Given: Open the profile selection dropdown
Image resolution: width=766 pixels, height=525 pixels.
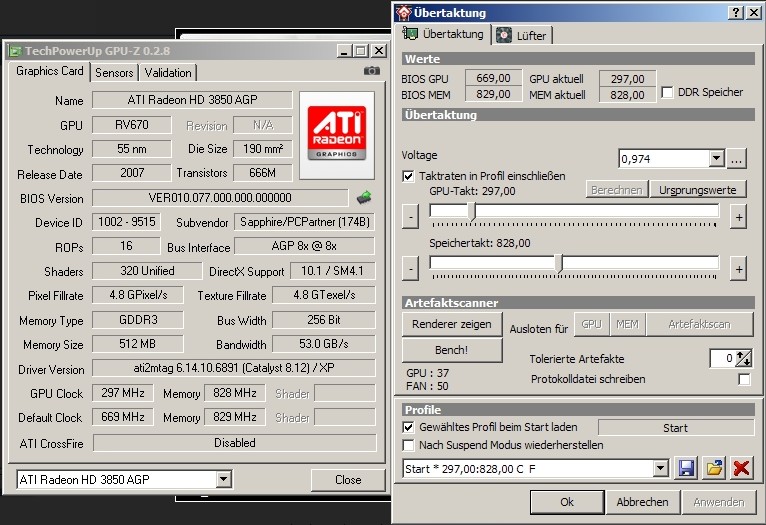Looking at the screenshot, I should click(x=660, y=469).
